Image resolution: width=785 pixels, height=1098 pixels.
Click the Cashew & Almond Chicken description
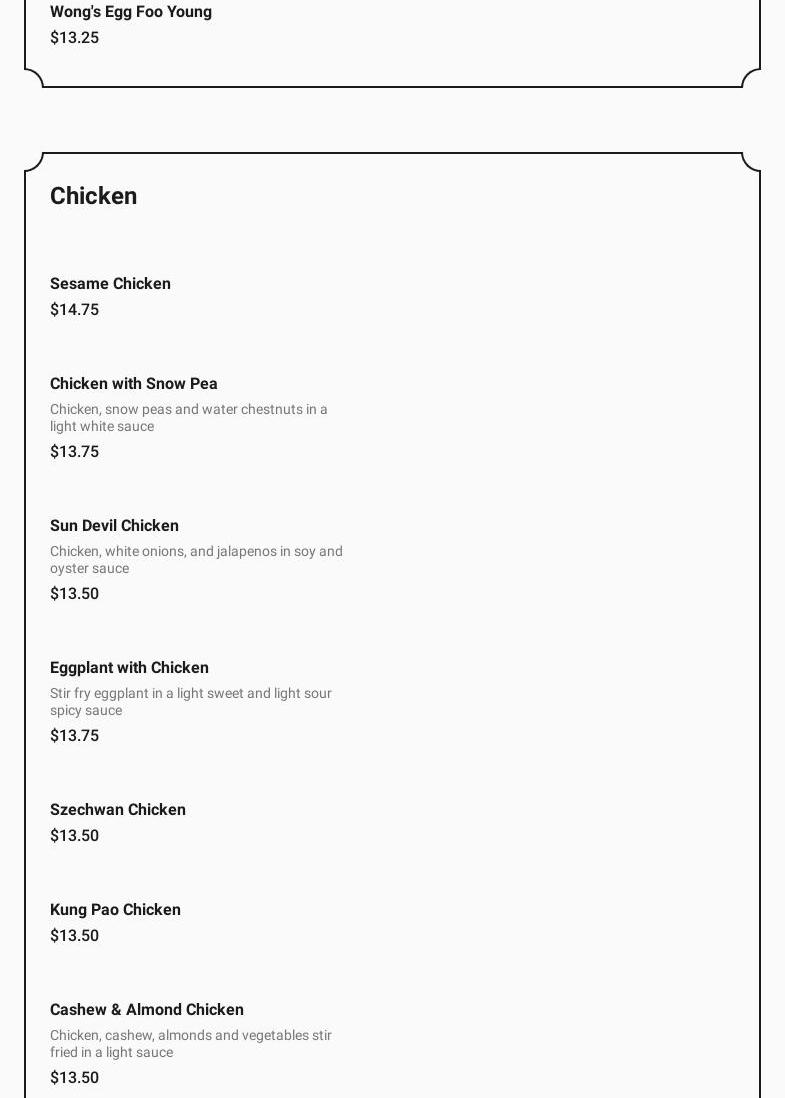[x=190, y=1044]
